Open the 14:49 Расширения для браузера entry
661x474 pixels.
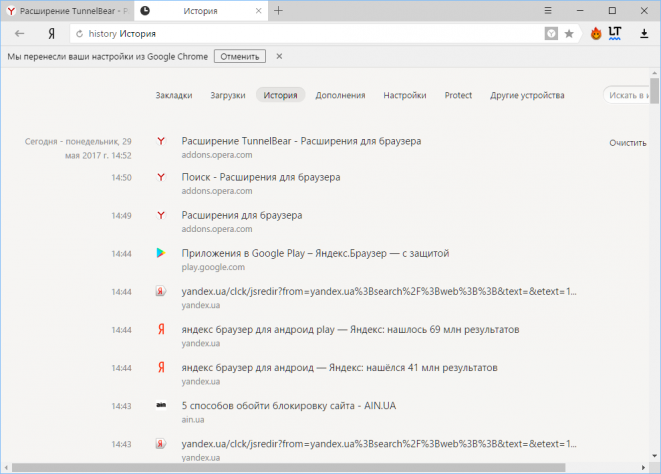tap(242, 215)
